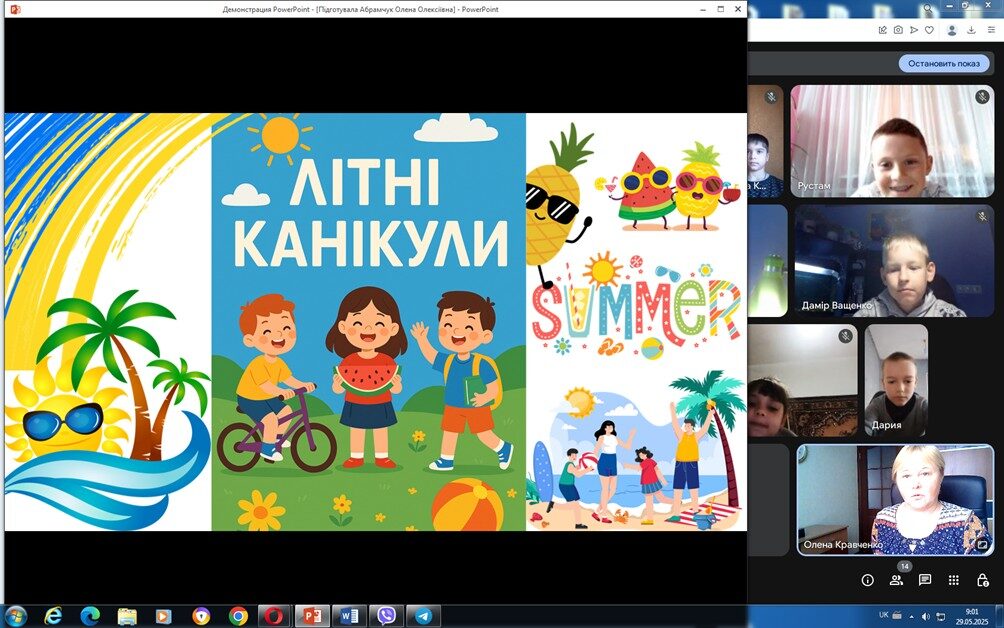Click the ЛІТНІ КАНІКУЛИ slide image

pyautogui.click(x=369, y=322)
